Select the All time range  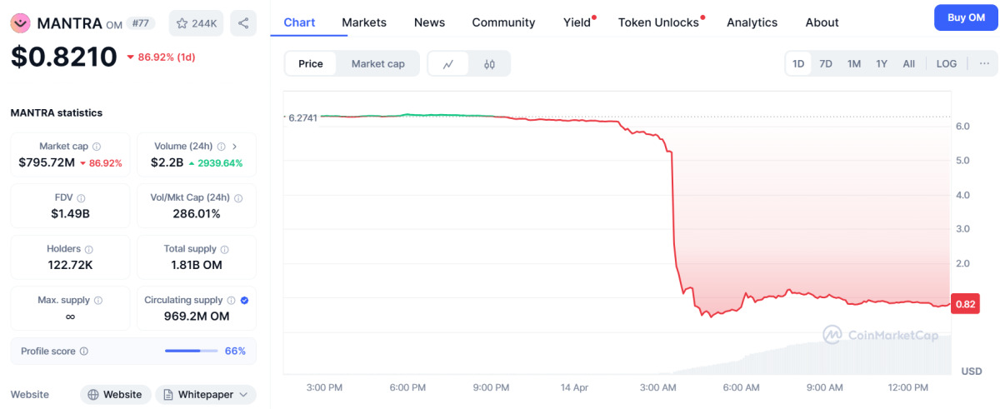click(909, 64)
